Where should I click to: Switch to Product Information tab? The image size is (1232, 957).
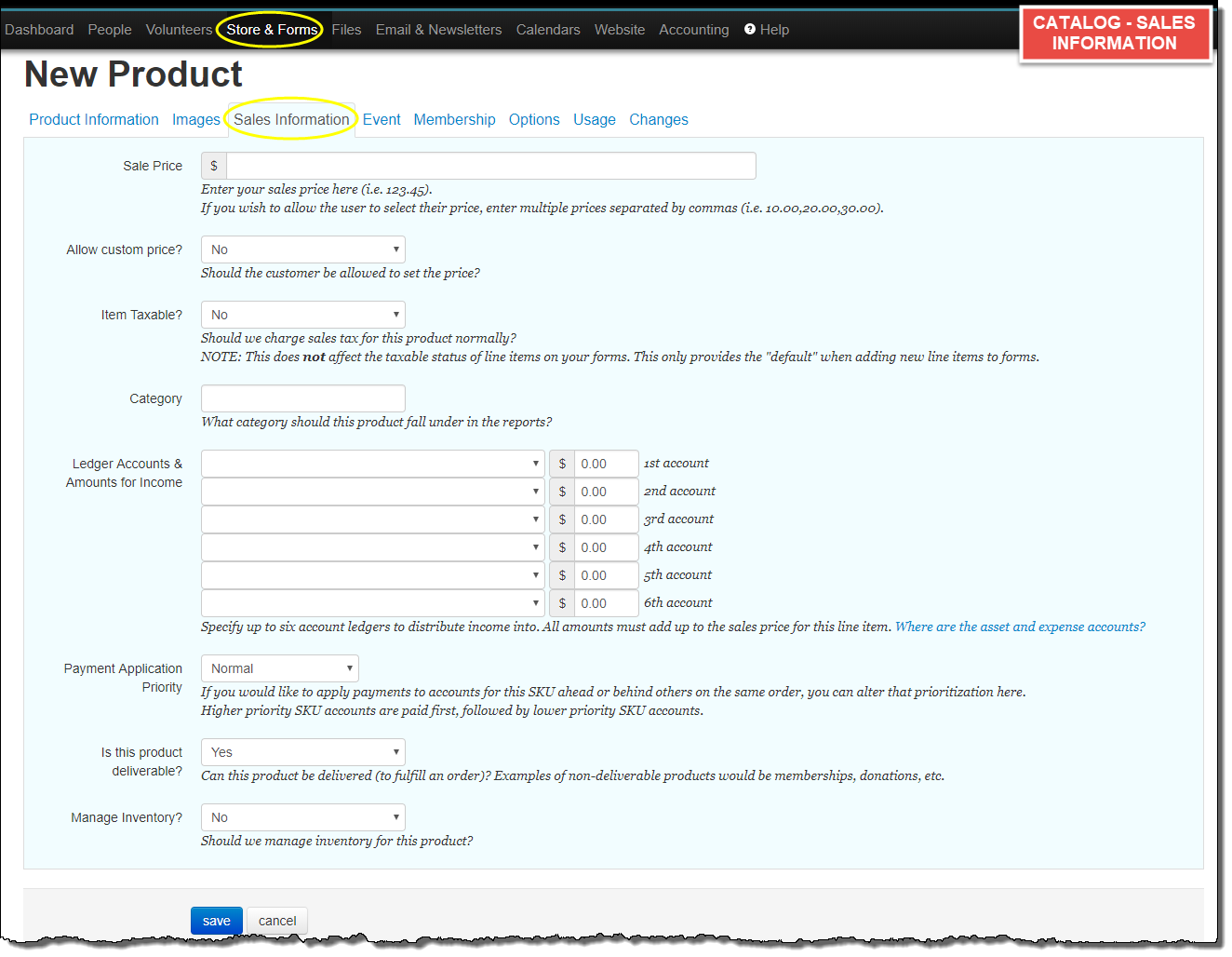(94, 119)
